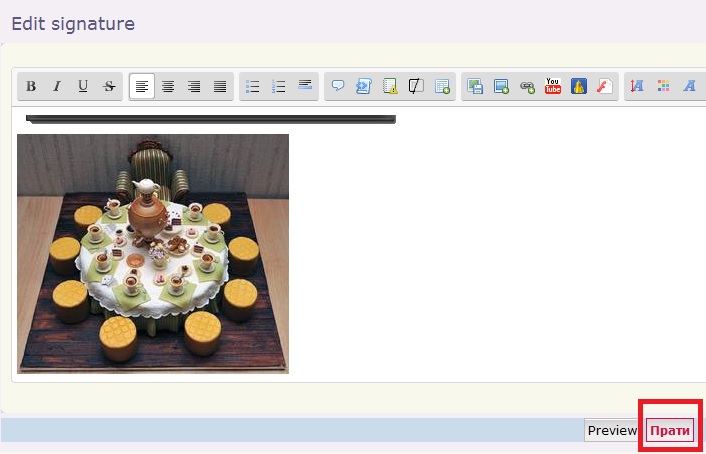Viewport: 706px width, 454px height.
Task: Insert a numbered list
Action: (279, 86)
